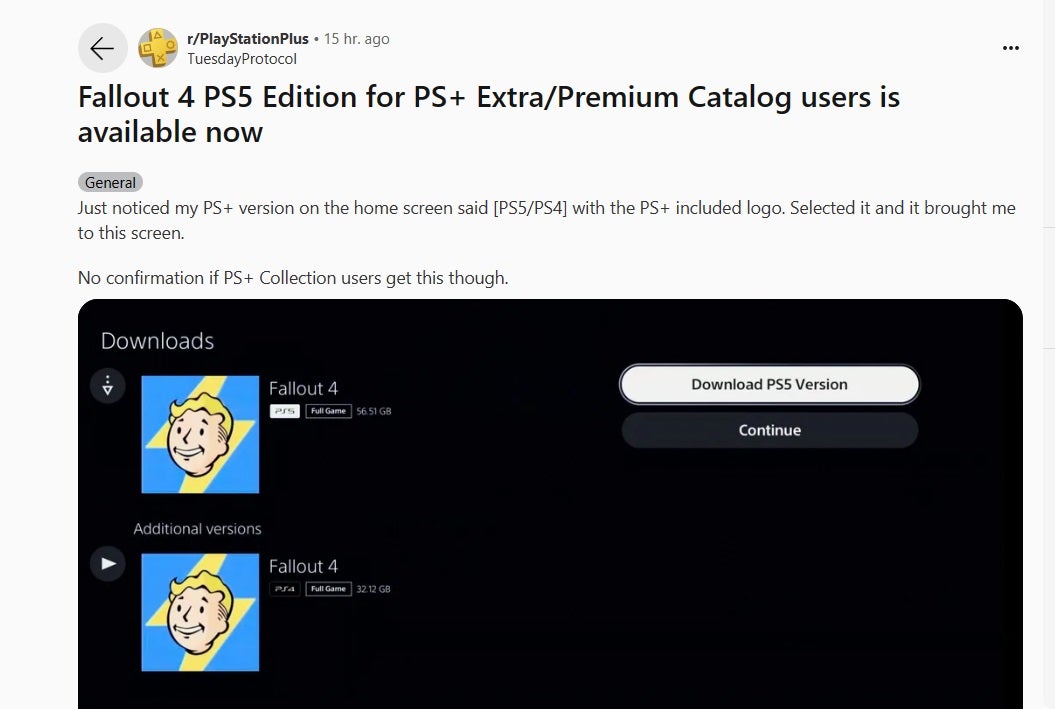1055x709 pixels.
Task: Click the Downloads heading in the screenshot
Action: (x=156, y=341)
